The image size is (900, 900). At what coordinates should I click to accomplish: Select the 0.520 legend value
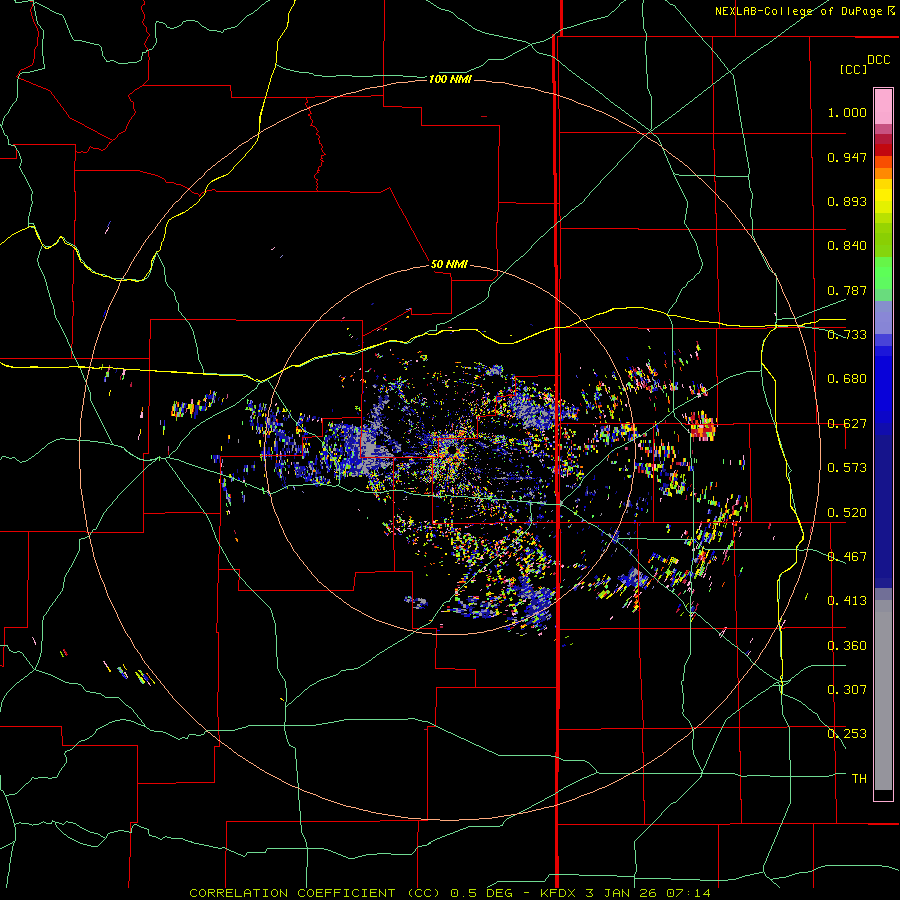pos(847,513)
